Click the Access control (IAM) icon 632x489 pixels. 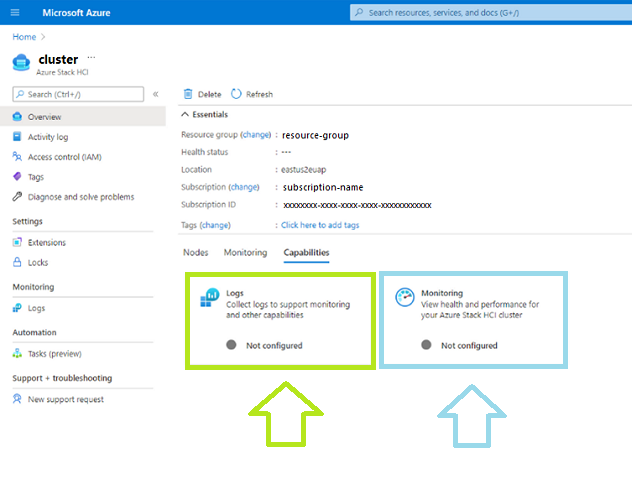(17, 156)
